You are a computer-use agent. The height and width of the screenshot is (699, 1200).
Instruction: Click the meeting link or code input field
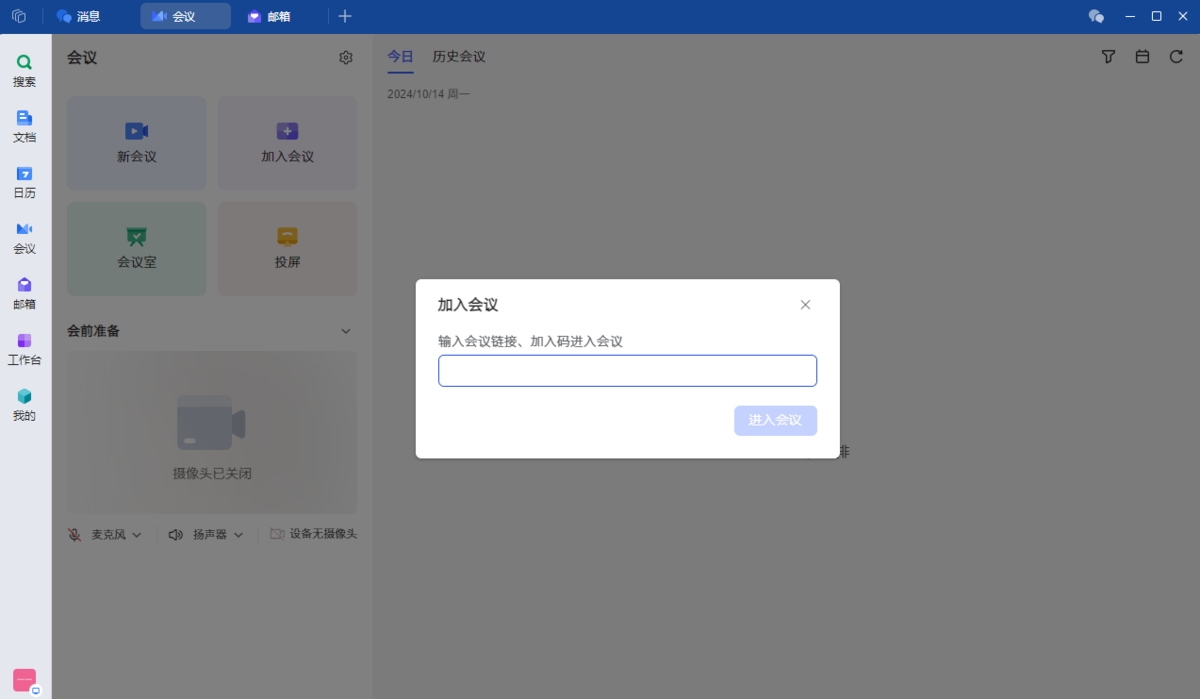(x=627, y=371)
